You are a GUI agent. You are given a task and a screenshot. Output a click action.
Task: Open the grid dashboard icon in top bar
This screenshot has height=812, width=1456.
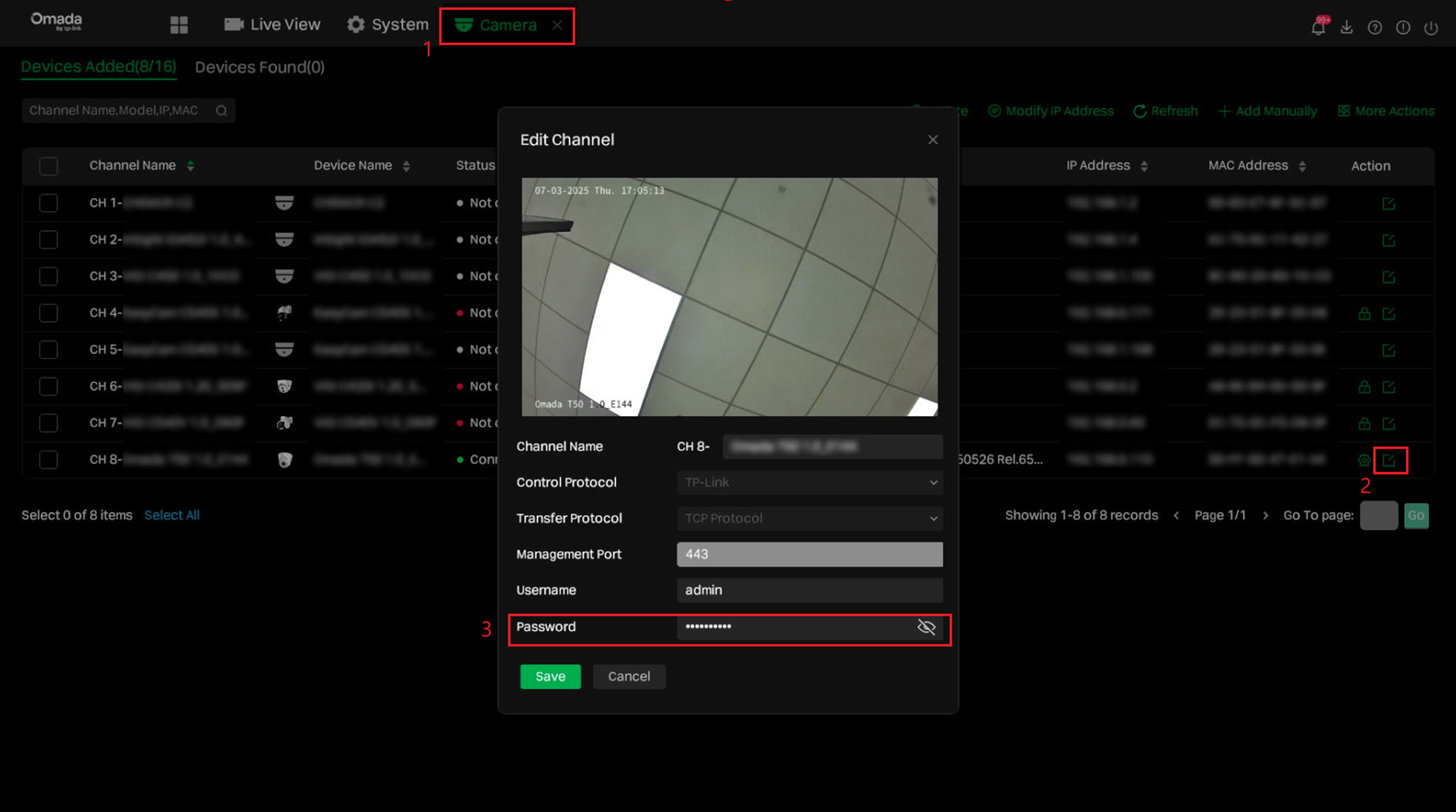pos(179,25)
